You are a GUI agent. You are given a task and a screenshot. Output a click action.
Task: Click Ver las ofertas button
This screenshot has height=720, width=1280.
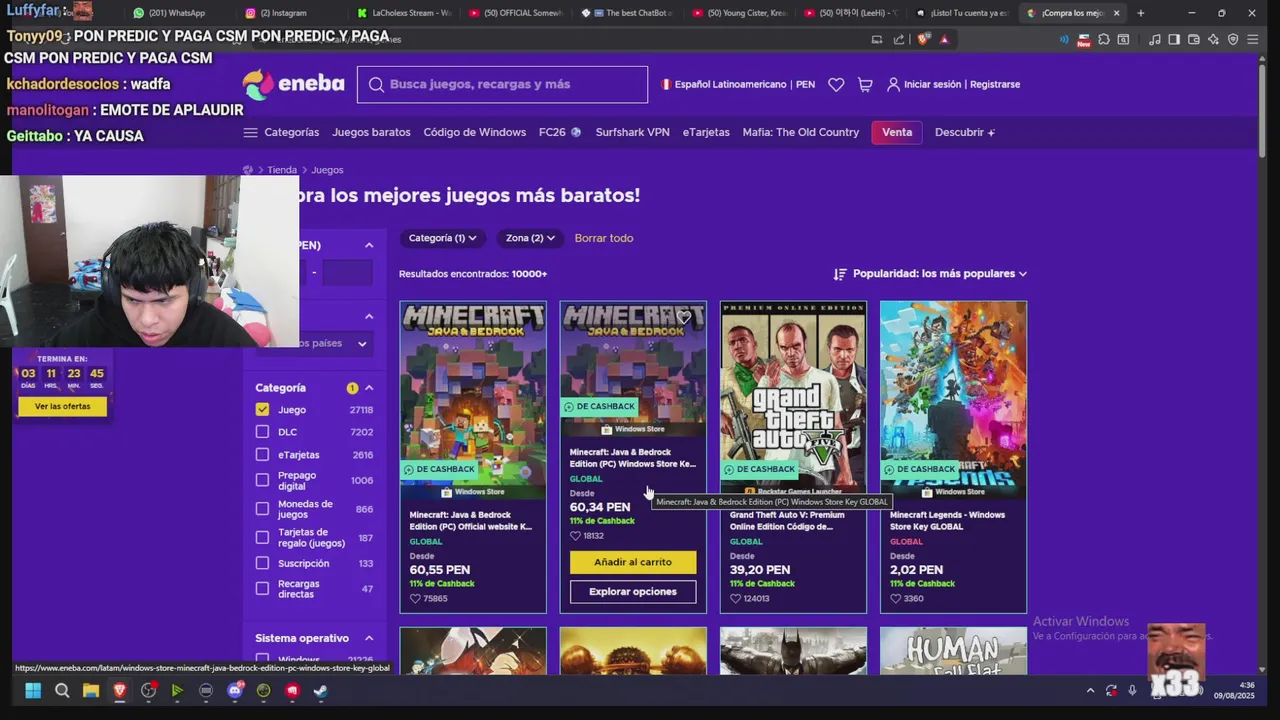click(x=62, y=406)
